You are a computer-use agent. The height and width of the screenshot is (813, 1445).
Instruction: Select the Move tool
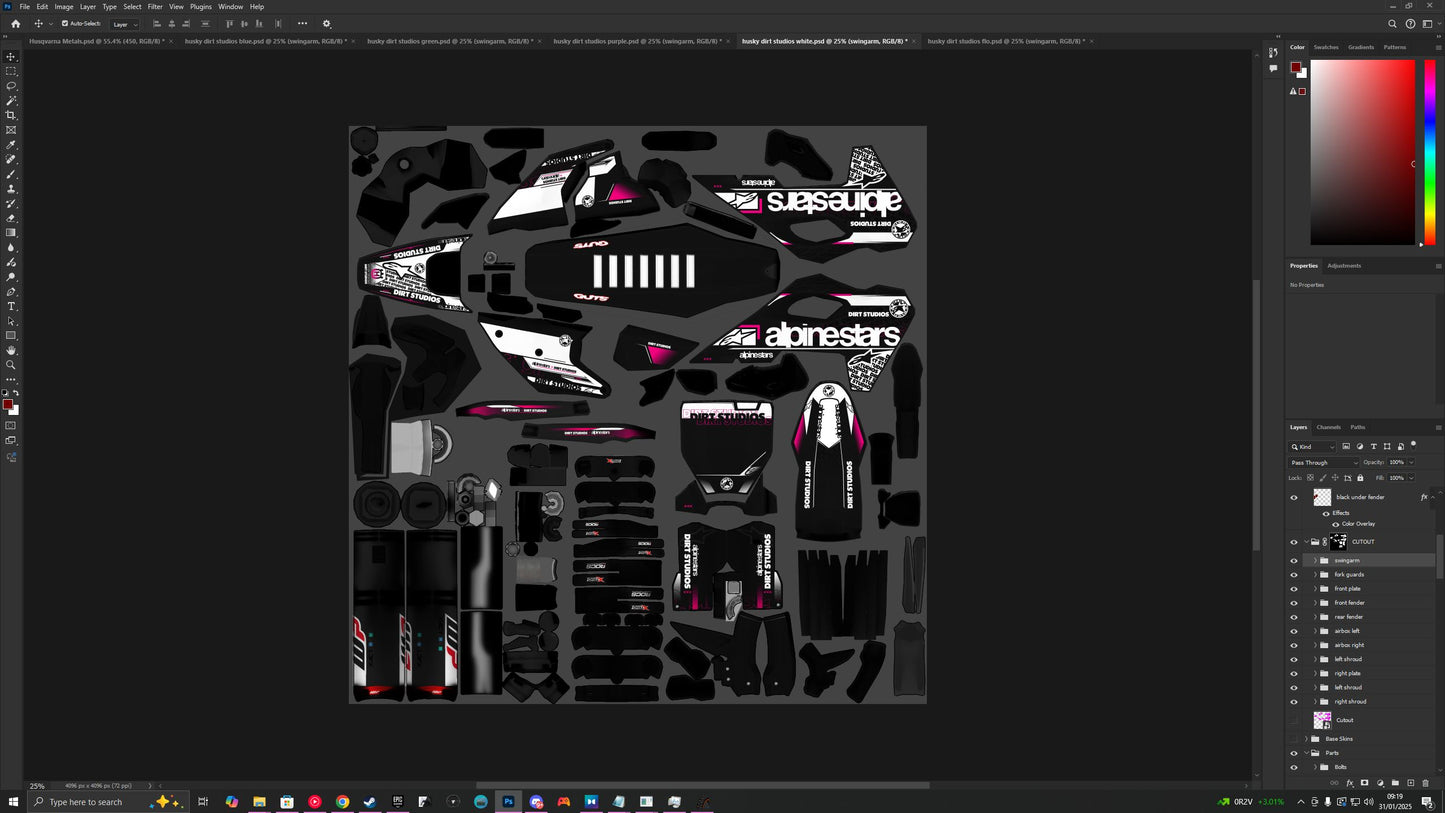point(11,57)
